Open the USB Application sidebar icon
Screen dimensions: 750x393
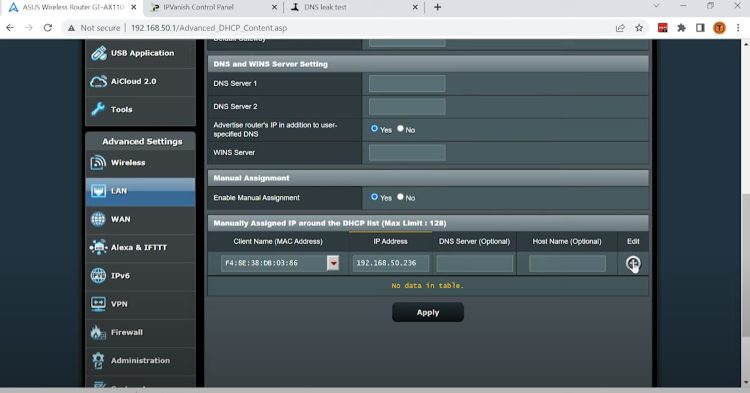tap(99, 53)
